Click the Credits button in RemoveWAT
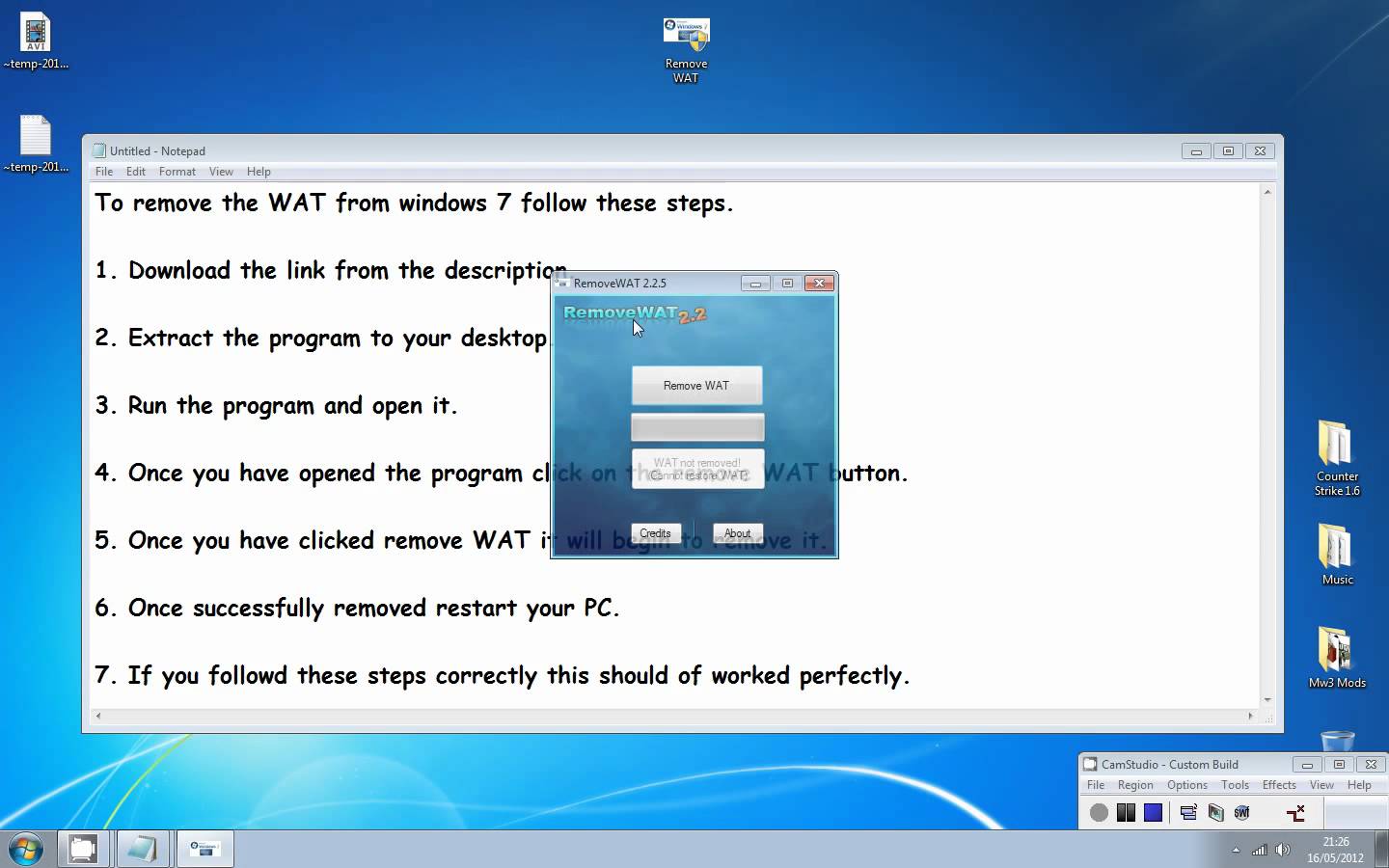Screen dimensions: 1389x868 click(655, 533)
